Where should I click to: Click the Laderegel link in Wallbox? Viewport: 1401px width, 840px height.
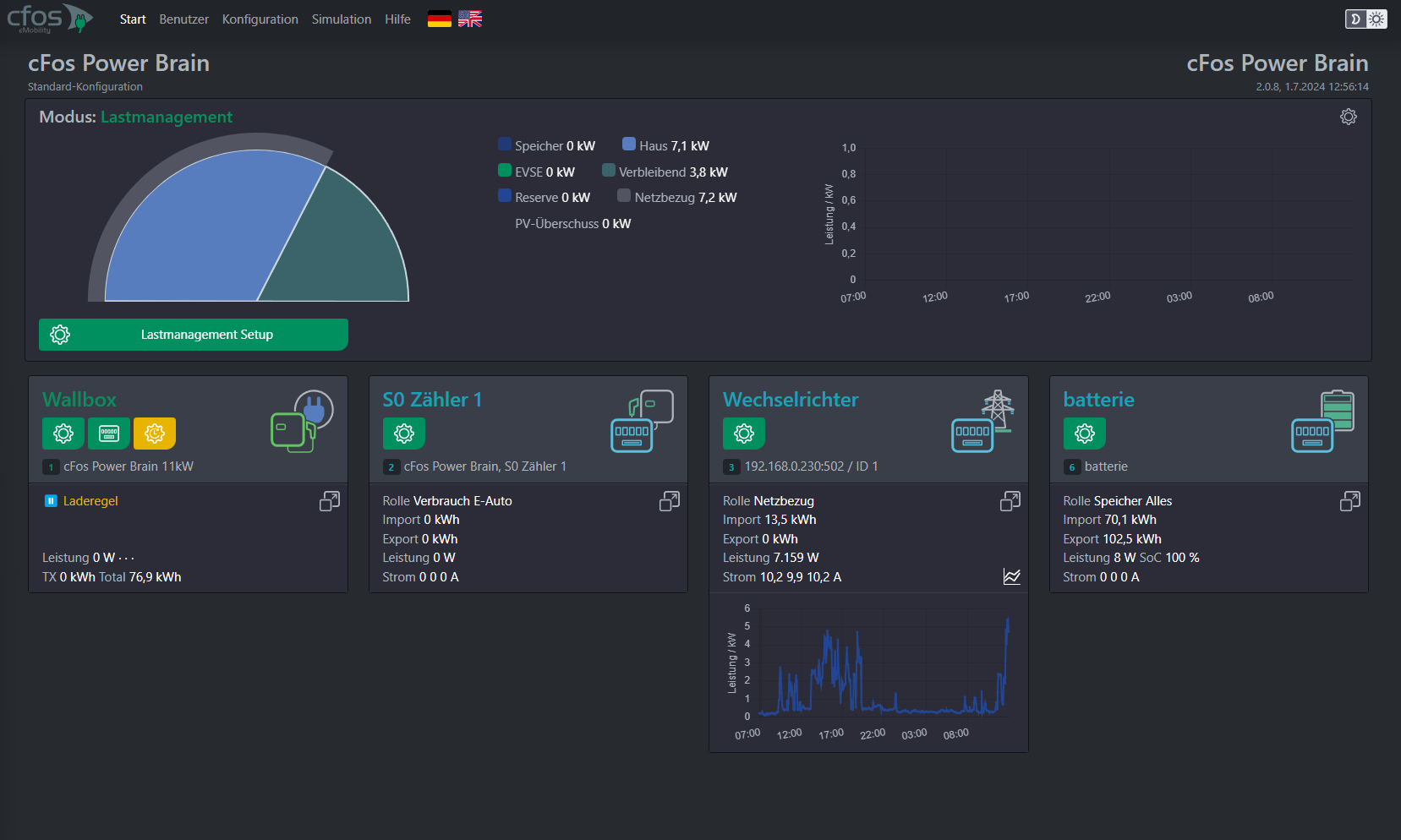(90, 501)
